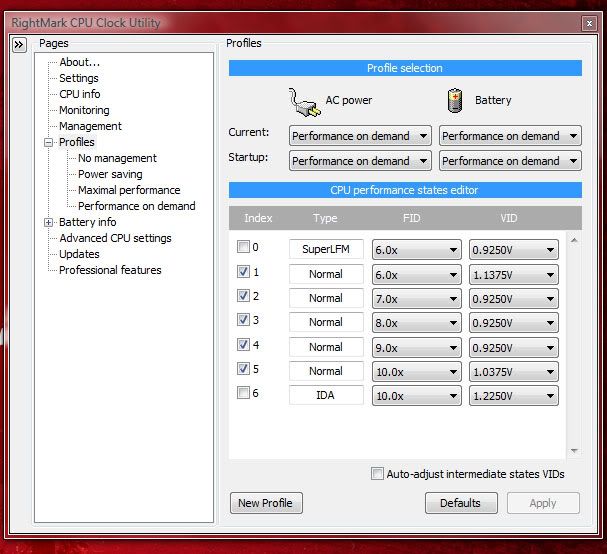607x554 pixels.
Task: Open AC power Current profile dropdown
Action: pos(360,136)
